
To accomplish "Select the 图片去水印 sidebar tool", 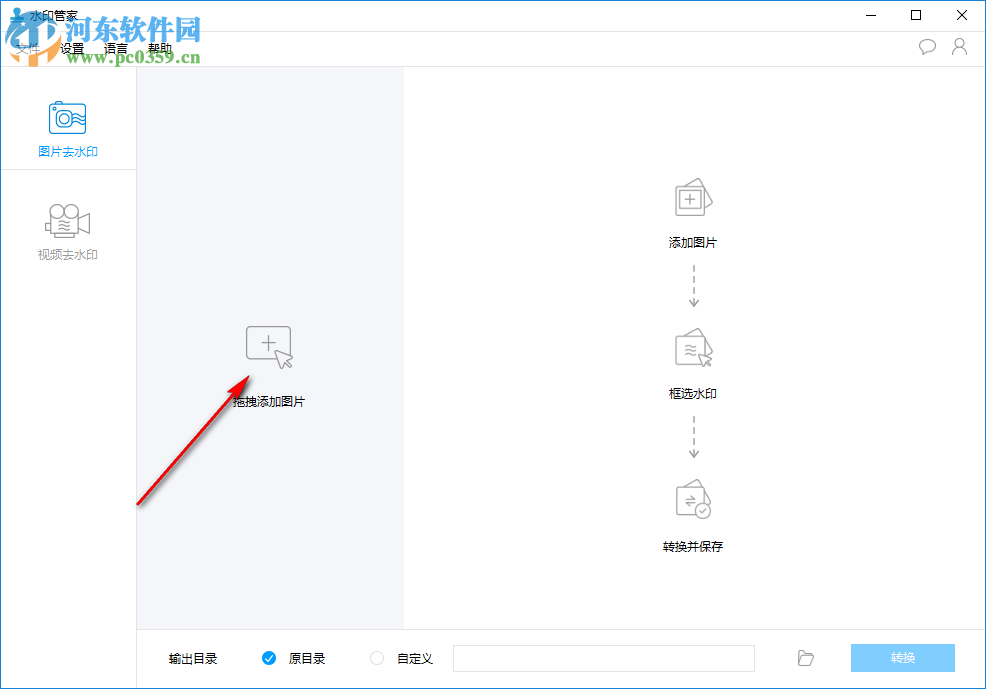I will click(67, 125).
